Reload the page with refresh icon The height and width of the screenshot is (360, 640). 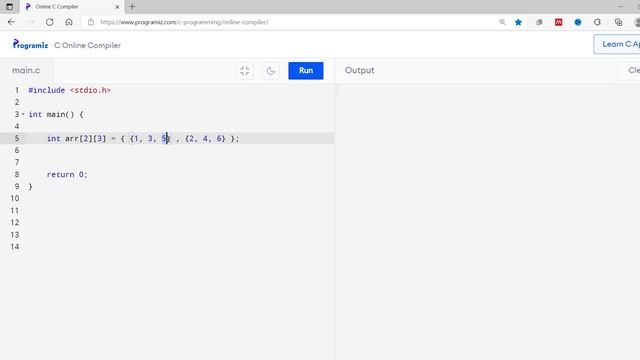pos(50,22)
